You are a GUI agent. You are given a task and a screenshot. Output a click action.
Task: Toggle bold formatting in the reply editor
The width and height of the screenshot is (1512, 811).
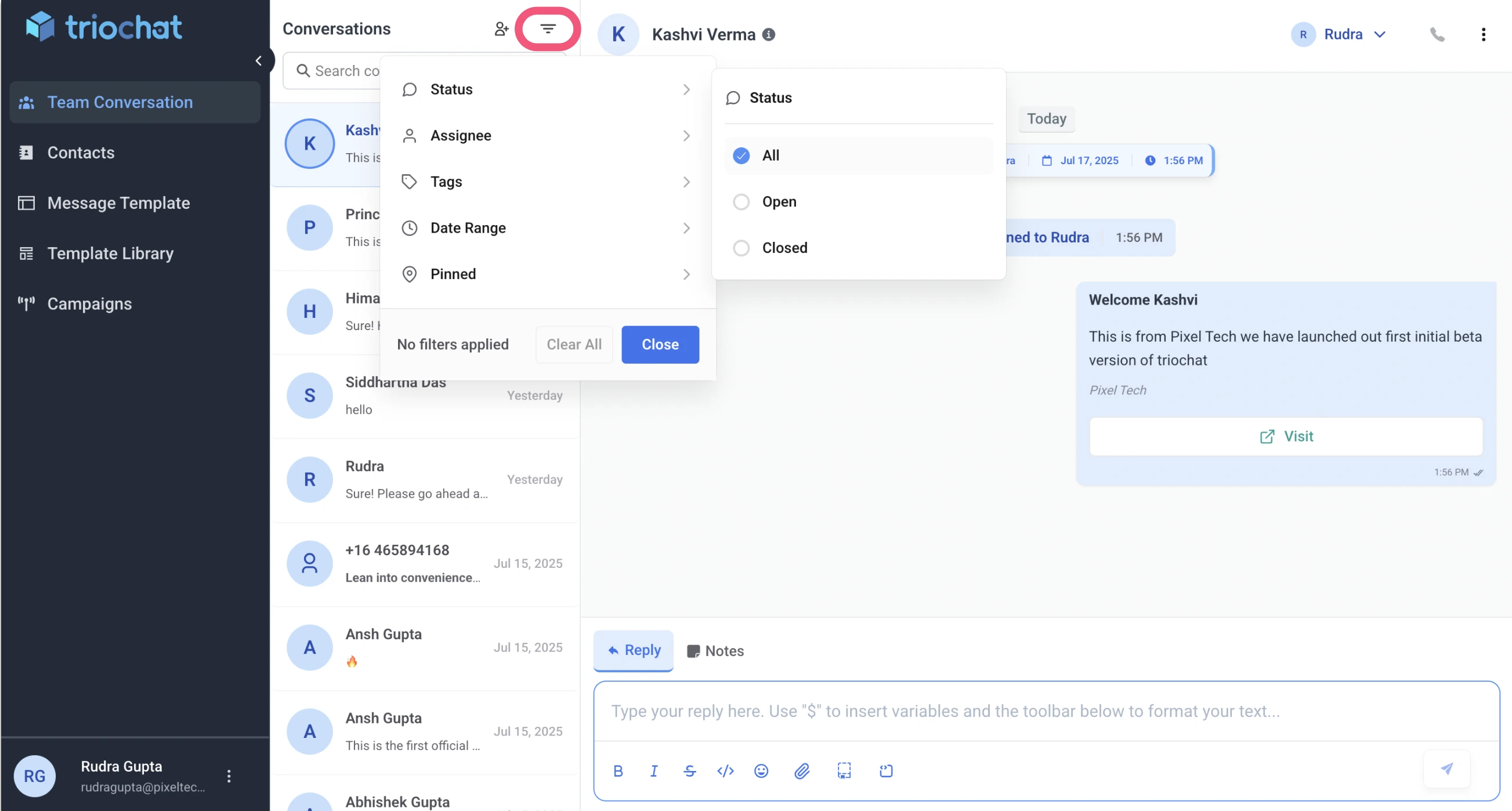pos(618,771)
